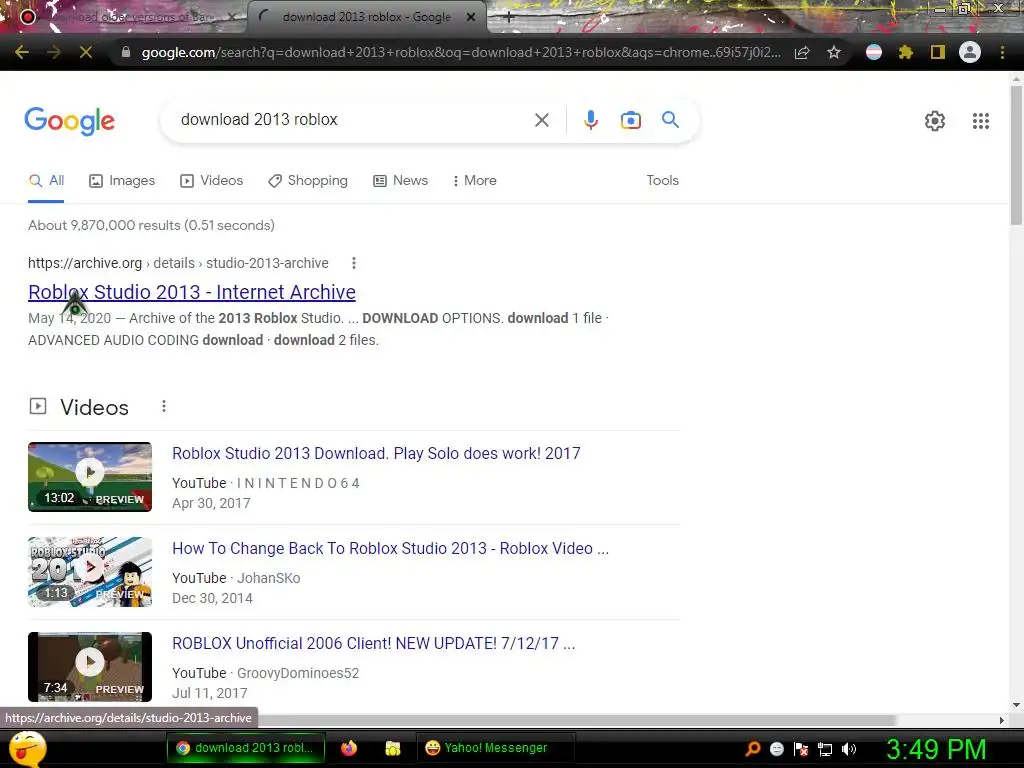
Task: Open 'ROBLOX Unofficial 2006 Client' video link
Action: (374, 643)
